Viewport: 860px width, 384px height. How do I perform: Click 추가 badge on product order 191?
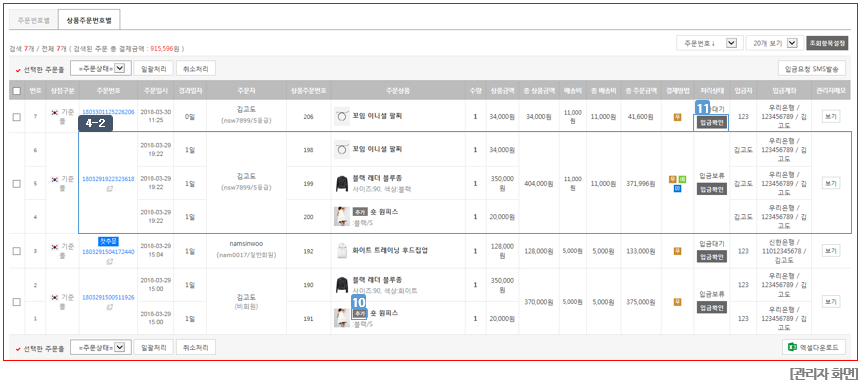(360, 313)
